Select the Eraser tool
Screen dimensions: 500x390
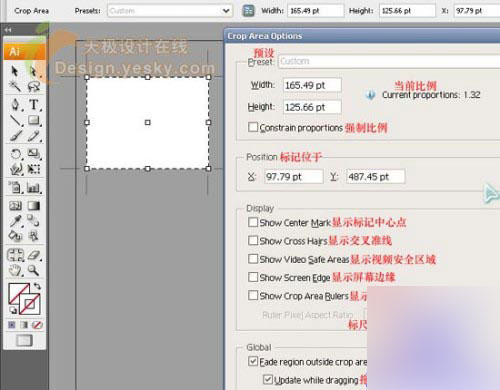coord(34,255)
